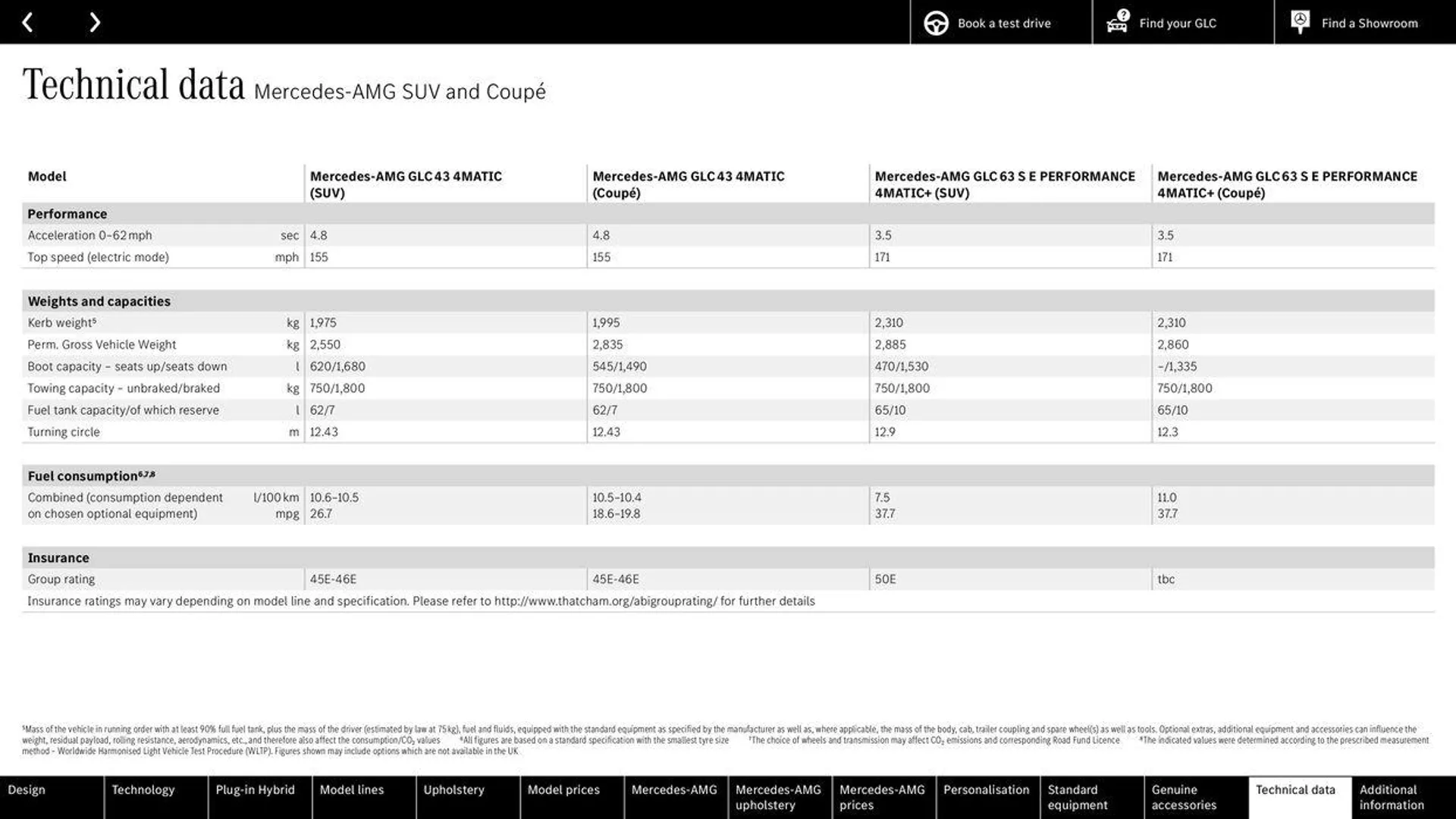Click the 545/1,490 boot capacity value

point(620,366)
